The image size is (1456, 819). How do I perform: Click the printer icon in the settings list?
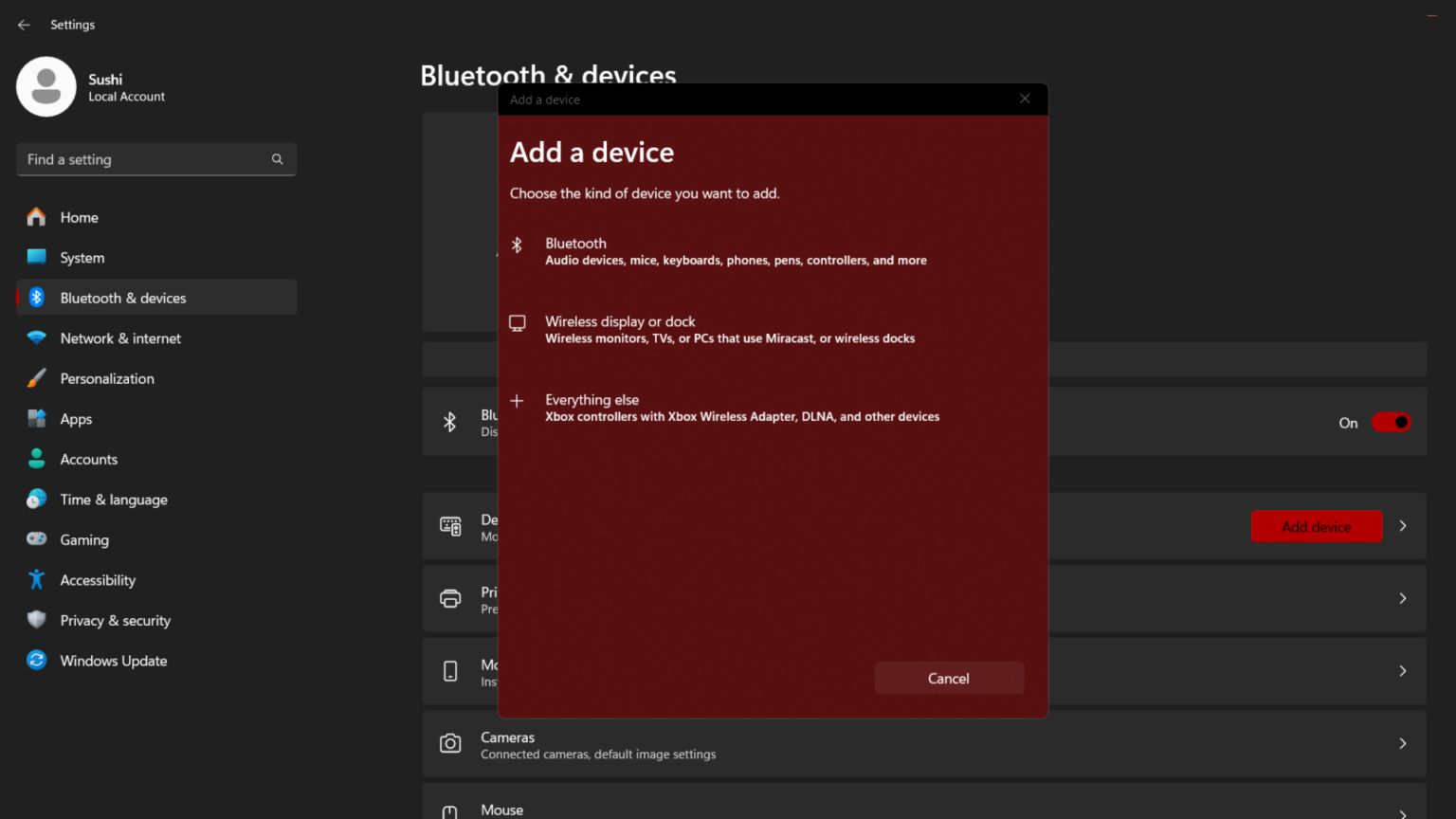[450, 598]
